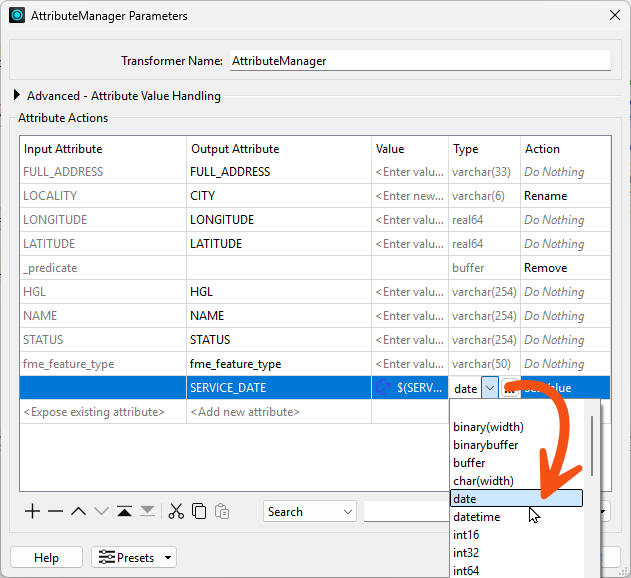The height and width of the screenshot is (578, 631).
Task: Click _predicate input attribute cell
Action: click(x=103, y=268)
